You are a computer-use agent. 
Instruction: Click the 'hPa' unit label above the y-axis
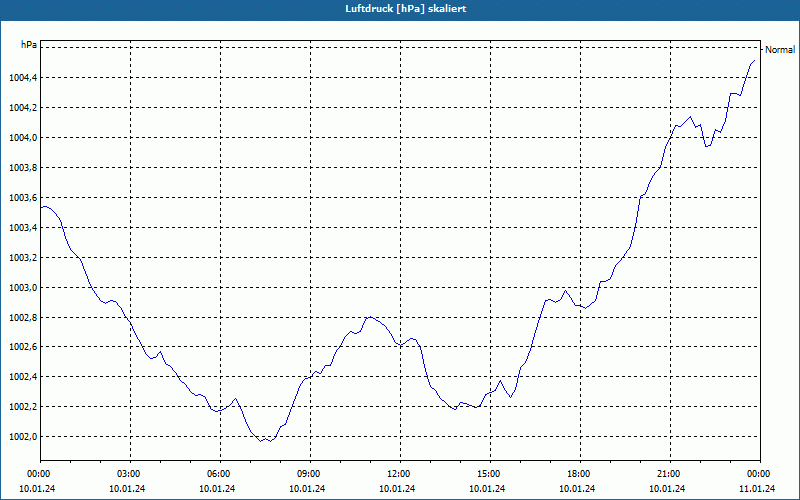29,45
